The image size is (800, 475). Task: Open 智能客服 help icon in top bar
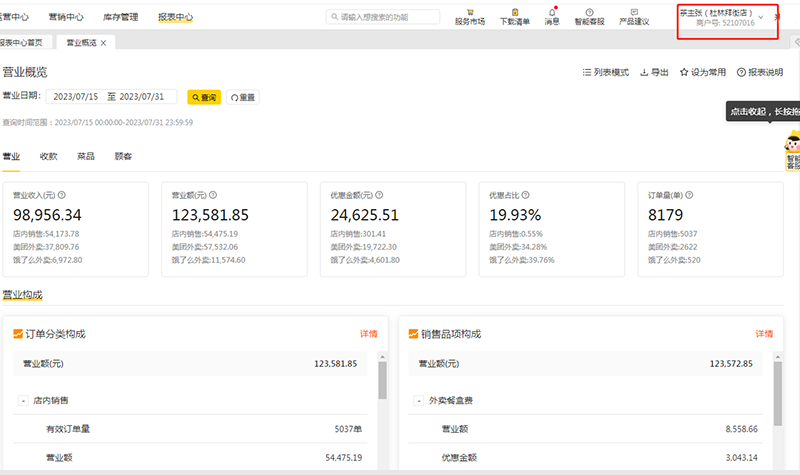click(x=589, y=12)
